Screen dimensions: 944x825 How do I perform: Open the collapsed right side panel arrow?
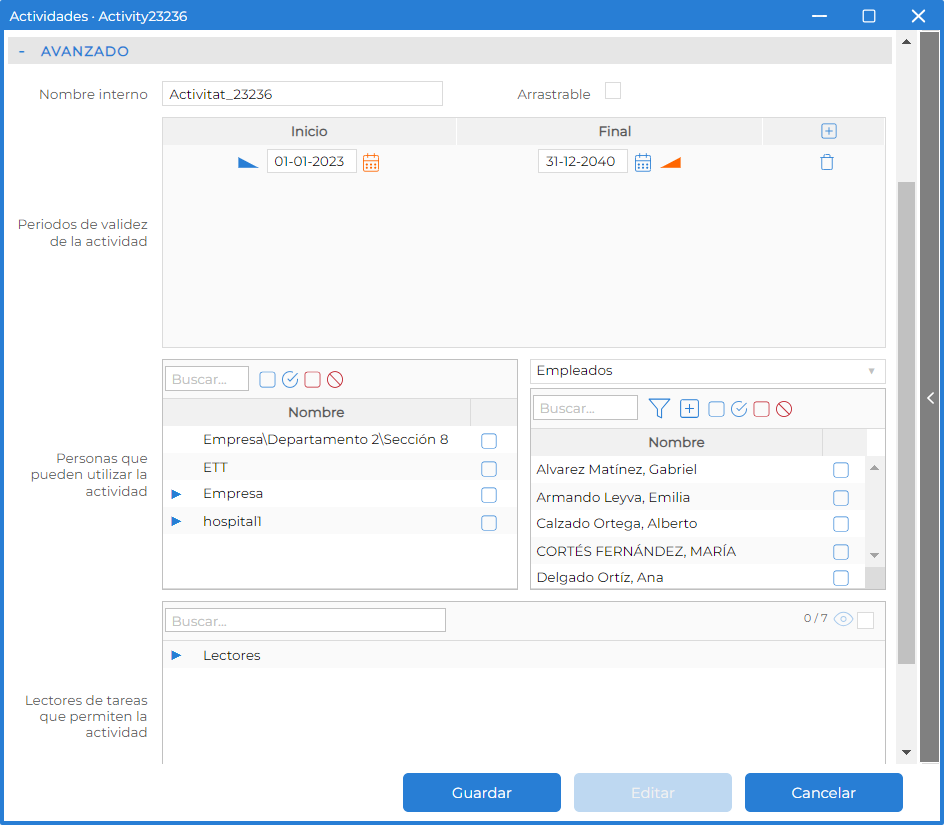931,398
